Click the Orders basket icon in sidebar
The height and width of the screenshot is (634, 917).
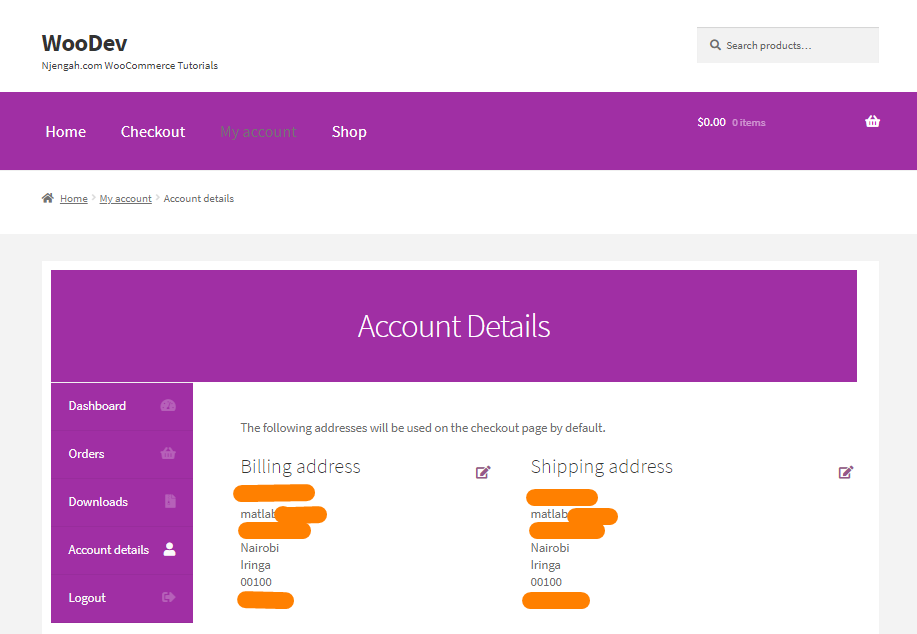pos(168,453)
